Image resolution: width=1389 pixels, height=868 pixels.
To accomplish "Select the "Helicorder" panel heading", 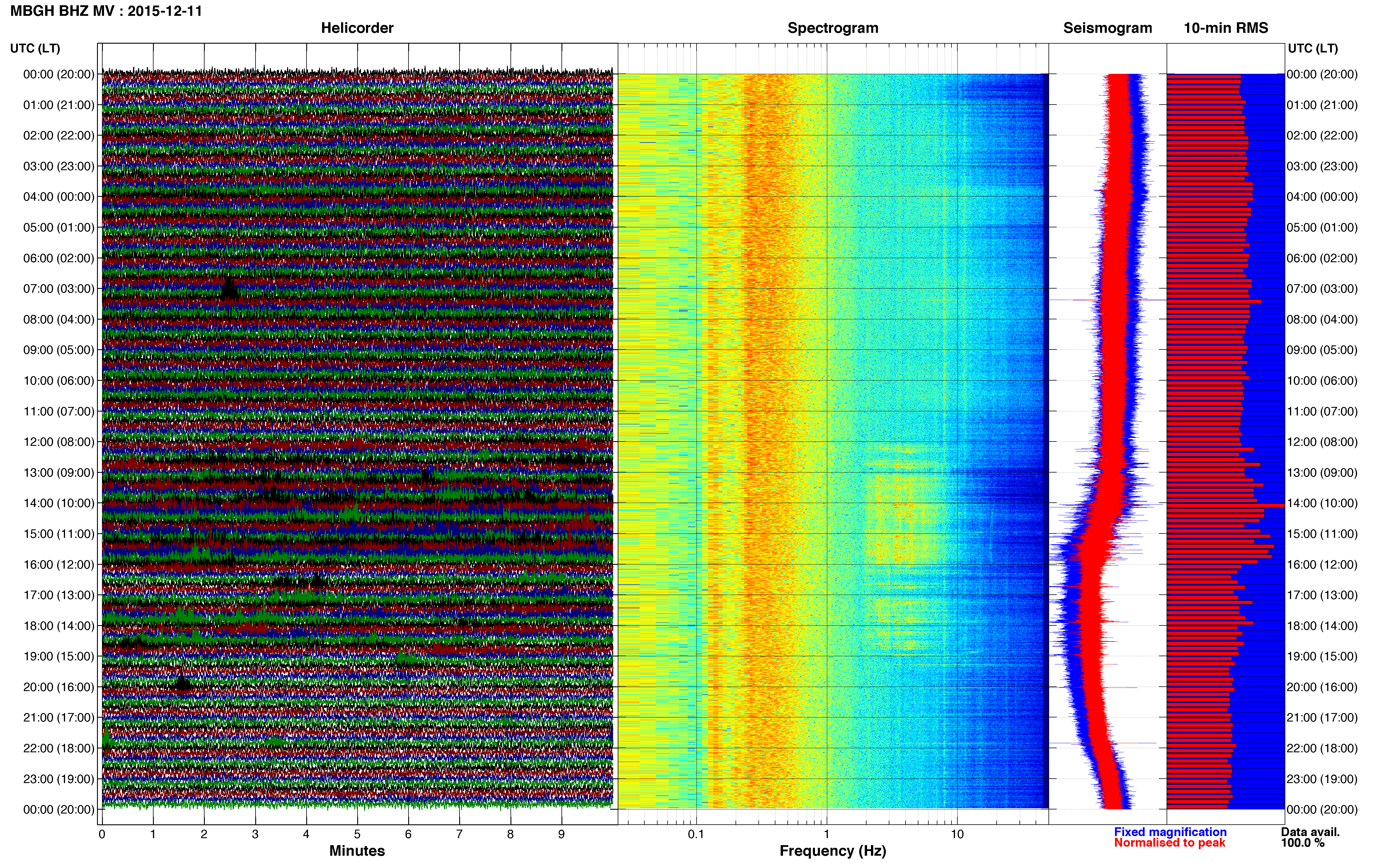I will [357, 28].
